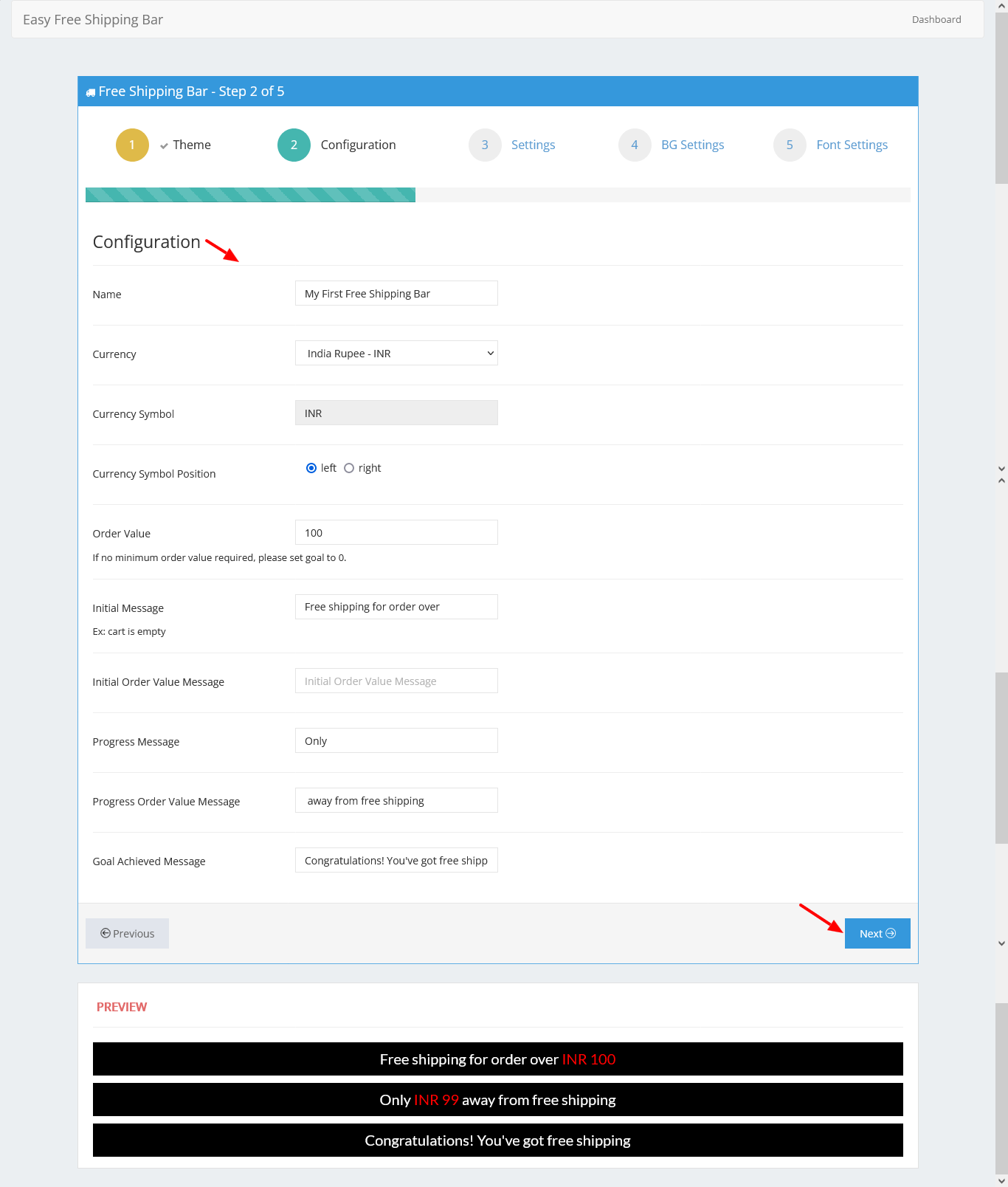Open the Dashboard link
Viewport: 1008px width, 1187px height.
[936, 20]
